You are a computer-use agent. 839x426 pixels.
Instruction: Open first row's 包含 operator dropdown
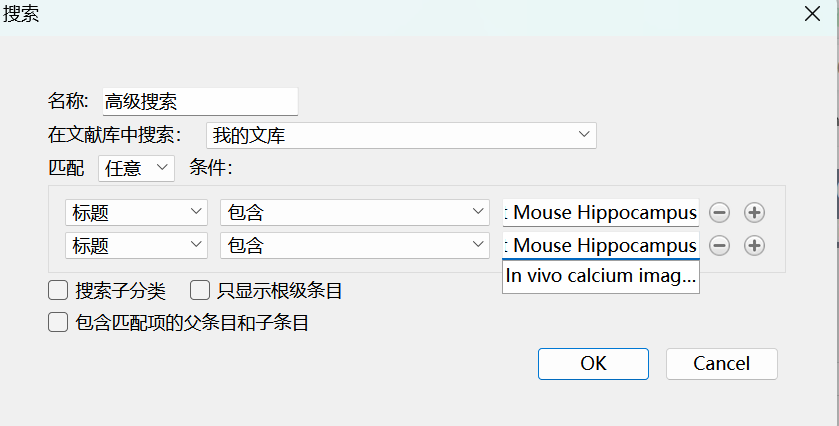354,212
